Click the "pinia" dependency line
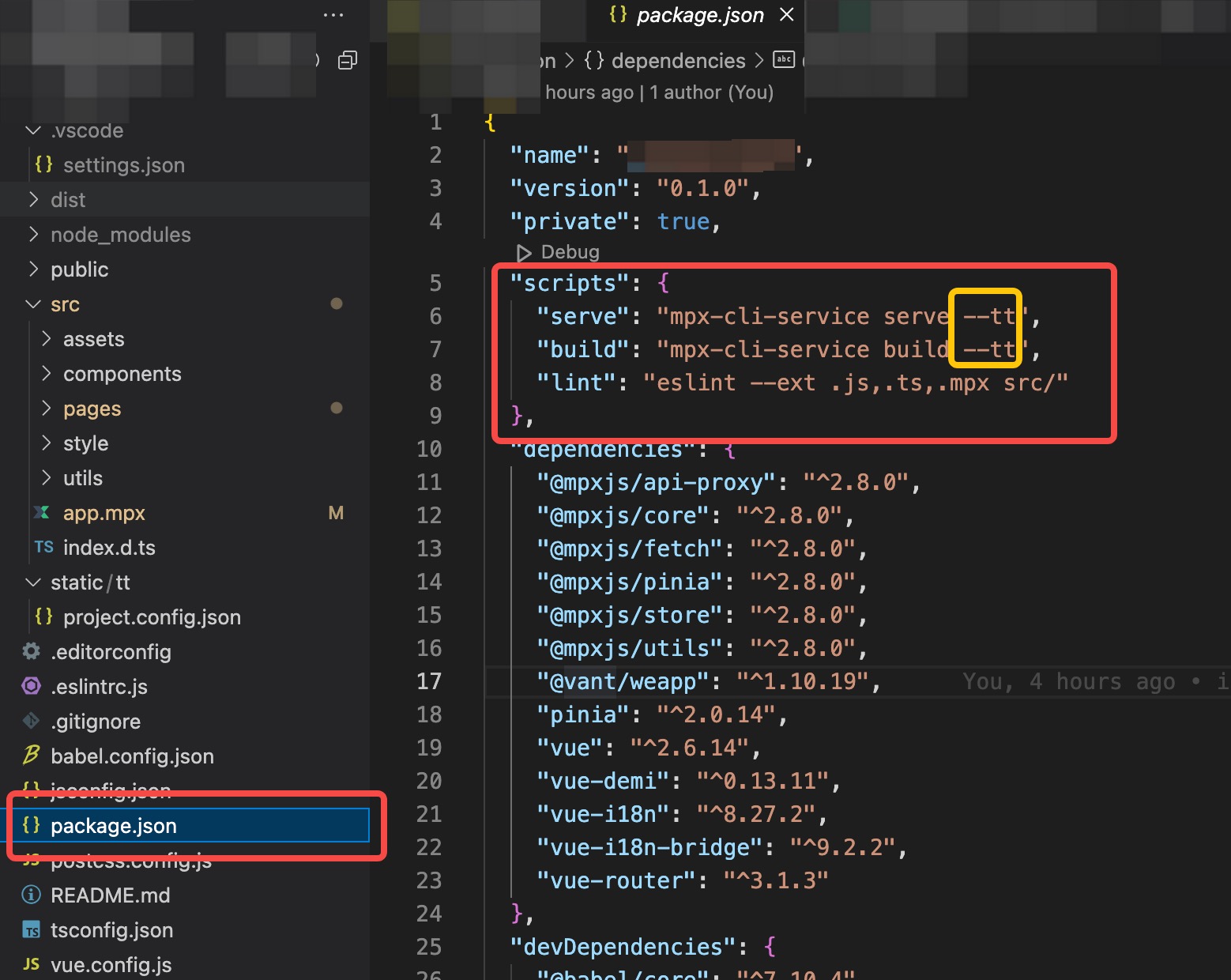This screenshot has height=980, width=1231. (662, 714)
